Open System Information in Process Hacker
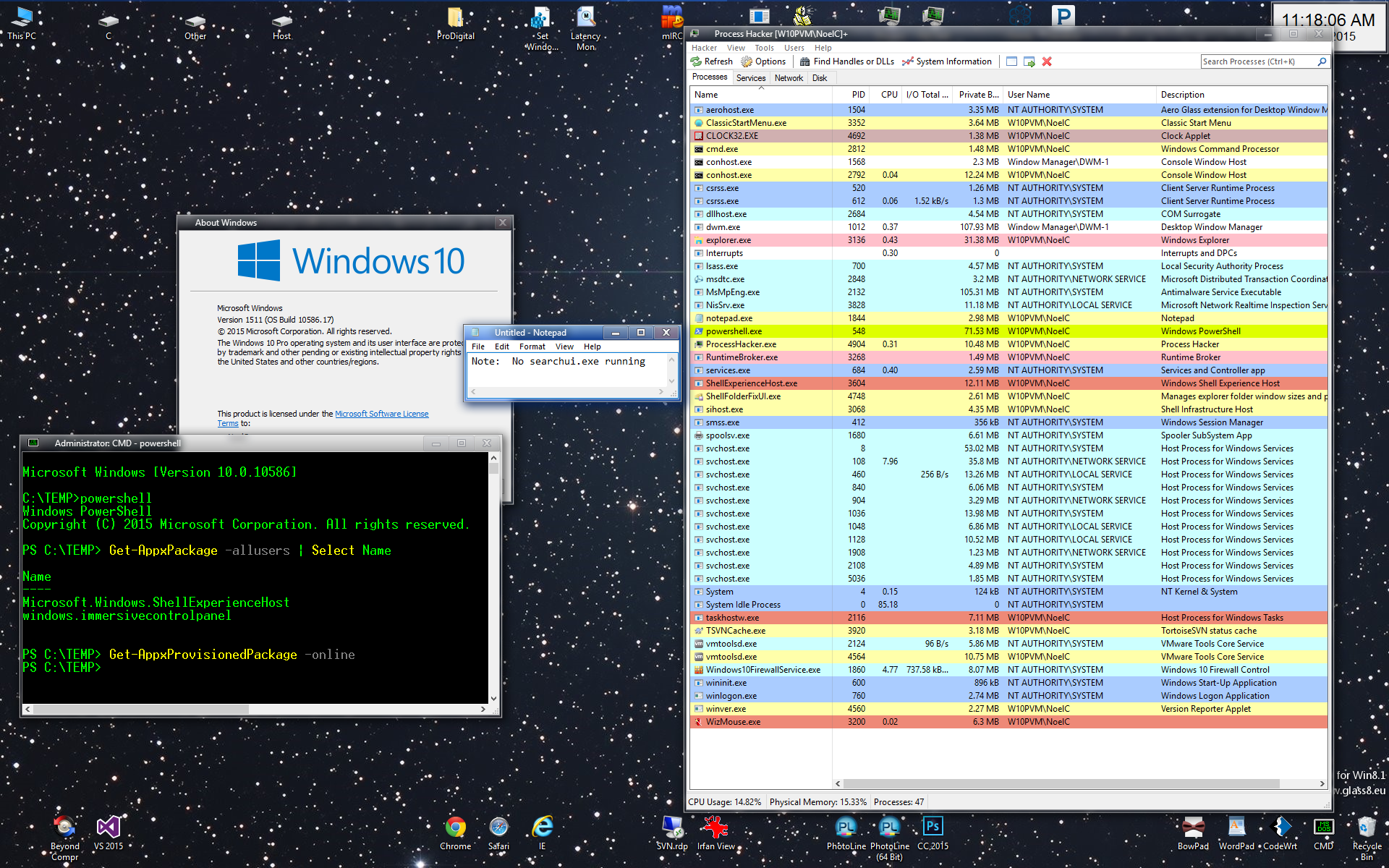1389x868 pixels. pos(947,61)
